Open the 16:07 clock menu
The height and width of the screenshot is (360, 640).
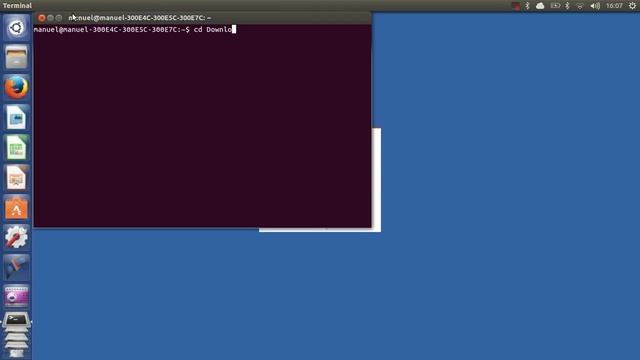pos(614,6)
